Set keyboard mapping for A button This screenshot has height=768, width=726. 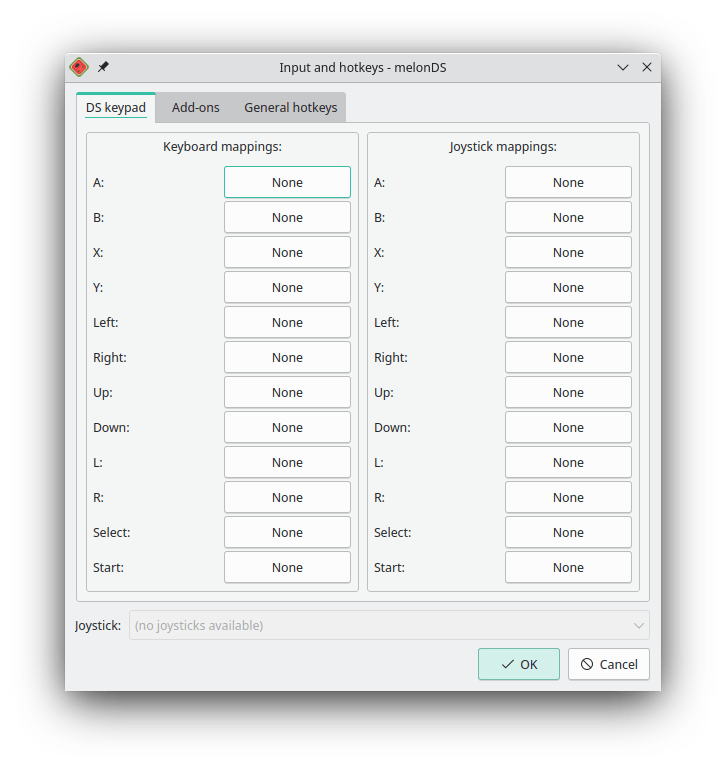pos(288,182)
